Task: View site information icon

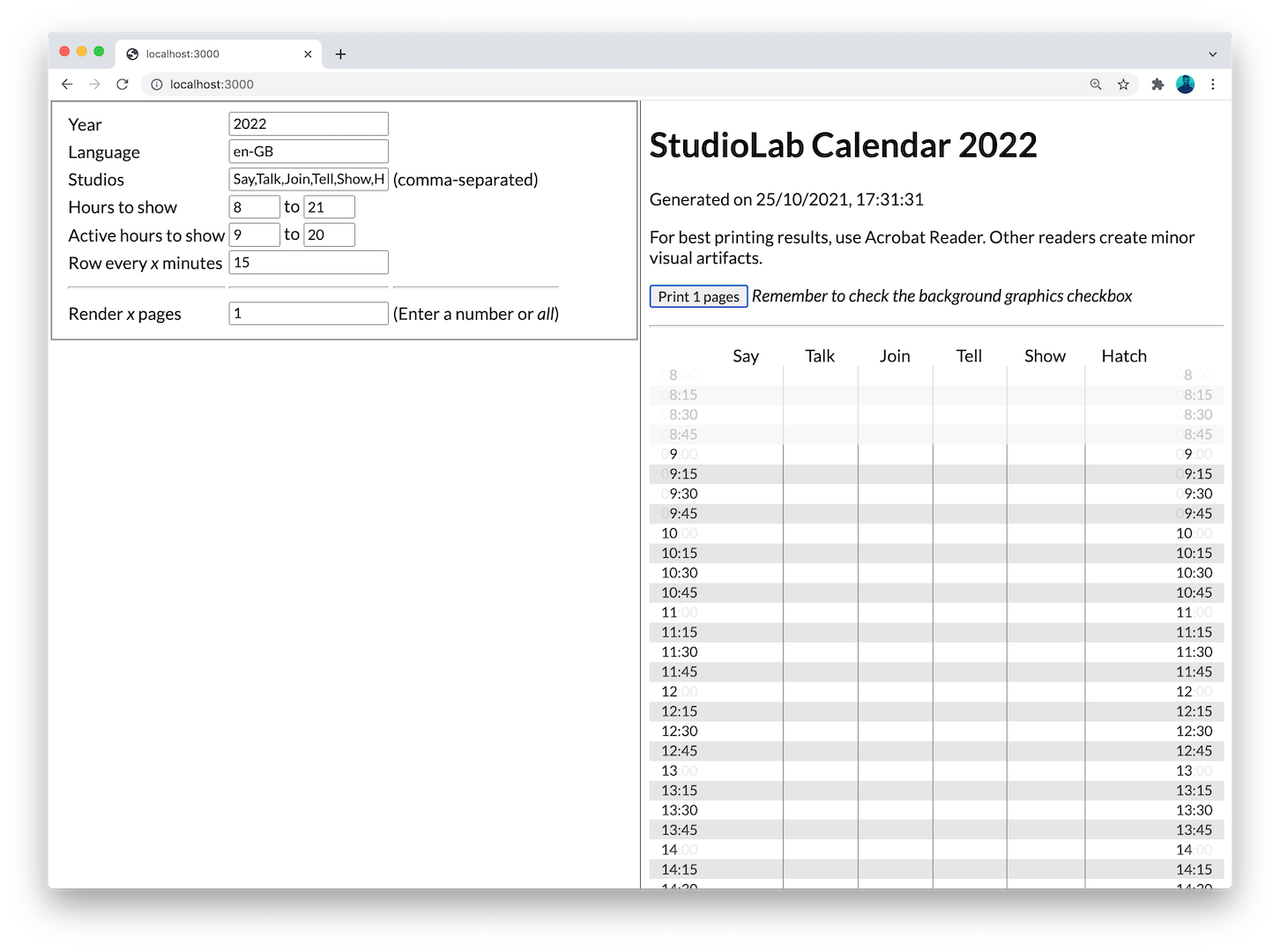Action: tap(157, 85)
